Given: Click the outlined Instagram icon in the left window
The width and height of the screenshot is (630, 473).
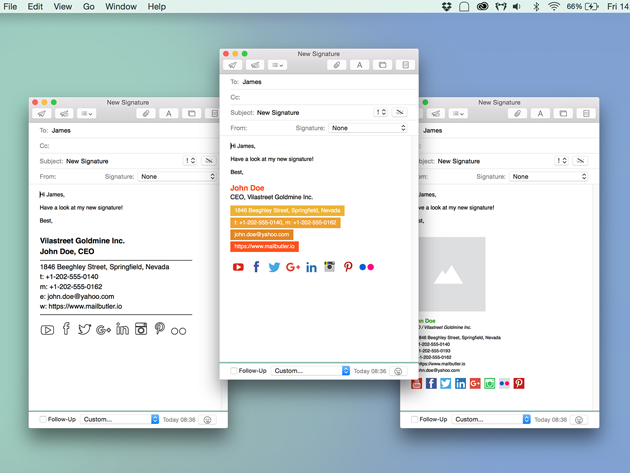Looking at the screenshot, I should tap(141, 329).
